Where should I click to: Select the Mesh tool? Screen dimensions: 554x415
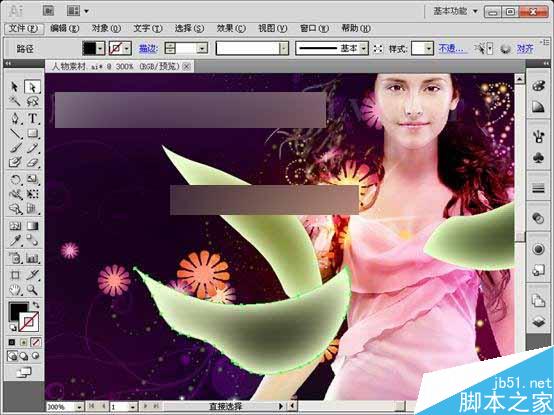[x=15, y=226]
